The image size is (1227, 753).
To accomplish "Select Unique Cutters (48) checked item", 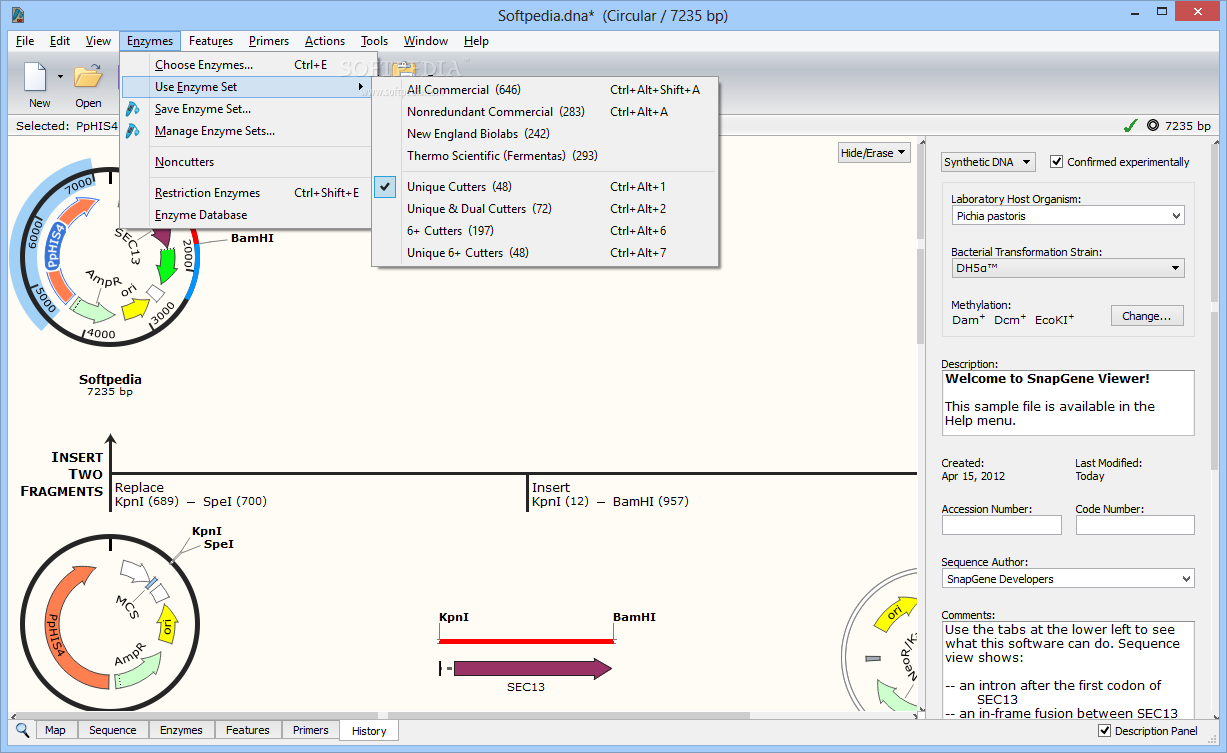I will point(545,187).
